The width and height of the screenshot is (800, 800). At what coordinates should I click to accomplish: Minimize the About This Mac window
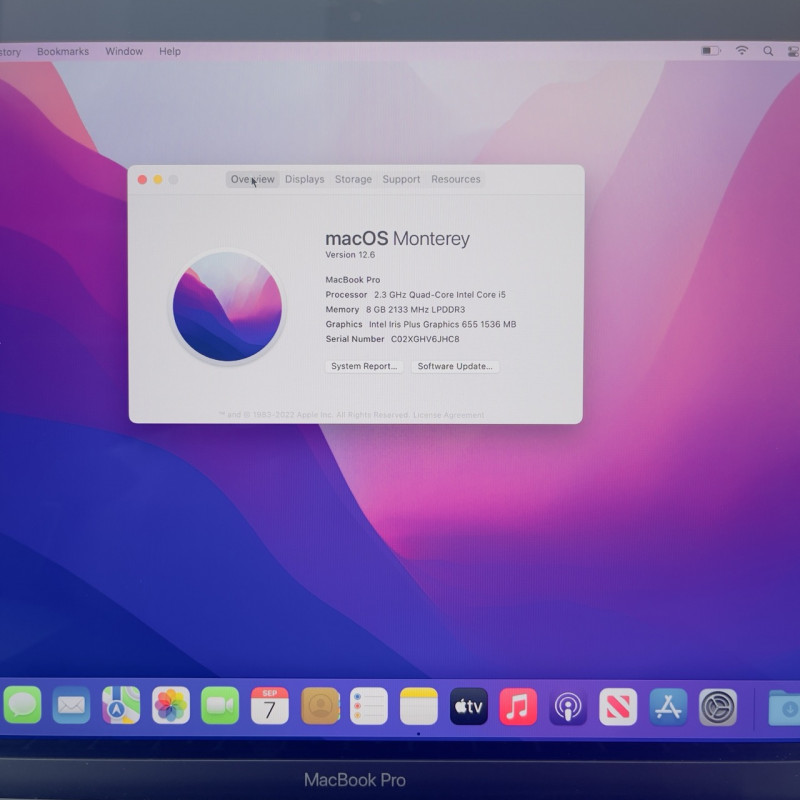pyautogui.click(x=158, y=180)
